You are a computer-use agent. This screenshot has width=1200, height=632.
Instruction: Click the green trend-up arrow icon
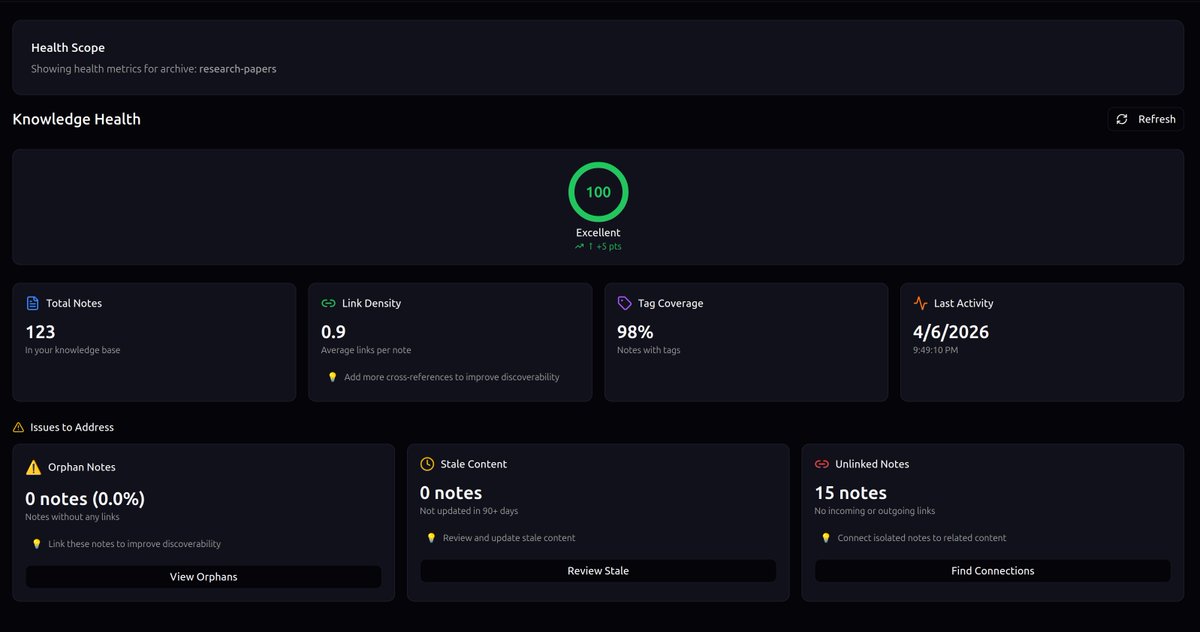point(579,246)
